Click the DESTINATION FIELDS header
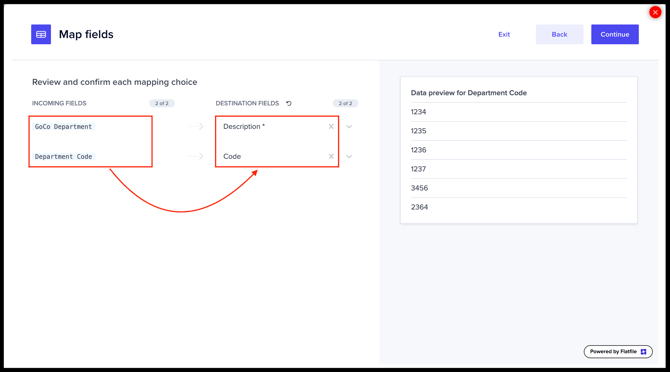The image size is (670, 372). click(x=247, y=103)
